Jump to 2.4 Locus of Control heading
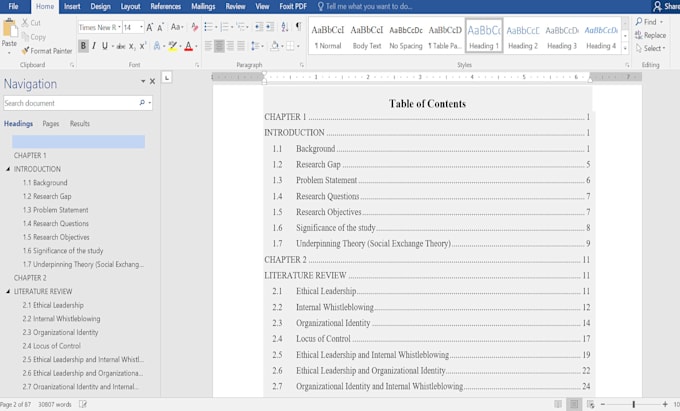This screenshot has height=411, width=680. click(52, 346)
